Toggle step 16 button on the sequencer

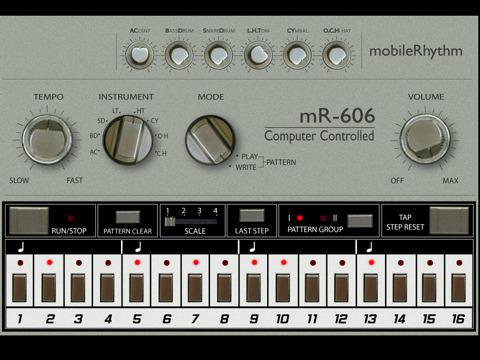459,288
